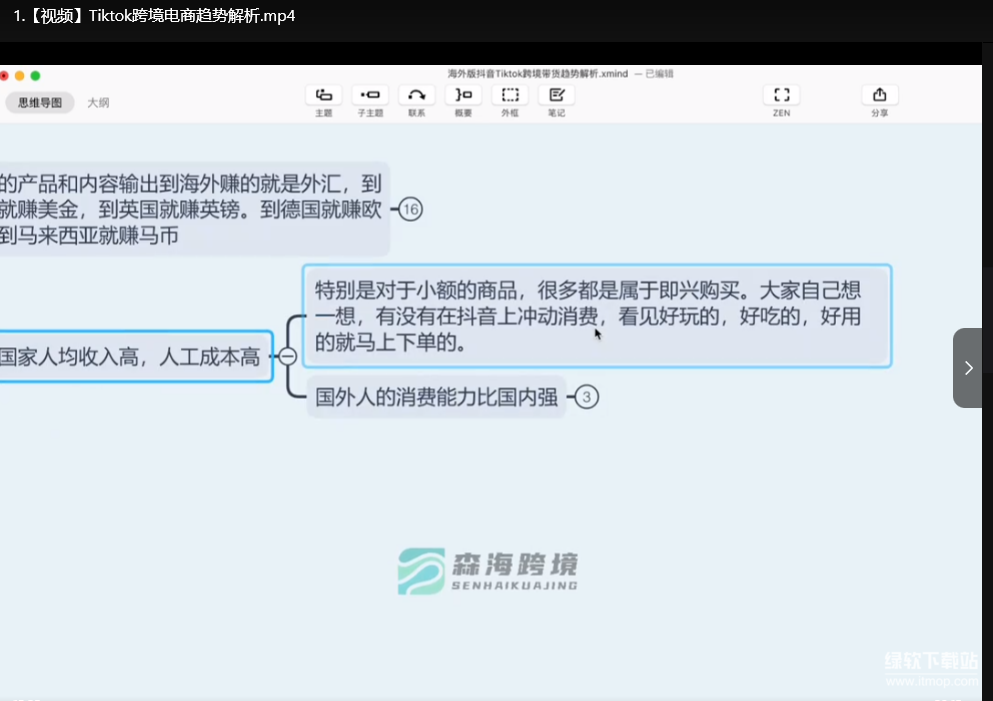Switch to Outline (大纲) view
The image size is (993, 701).
(x=98, y=102)
